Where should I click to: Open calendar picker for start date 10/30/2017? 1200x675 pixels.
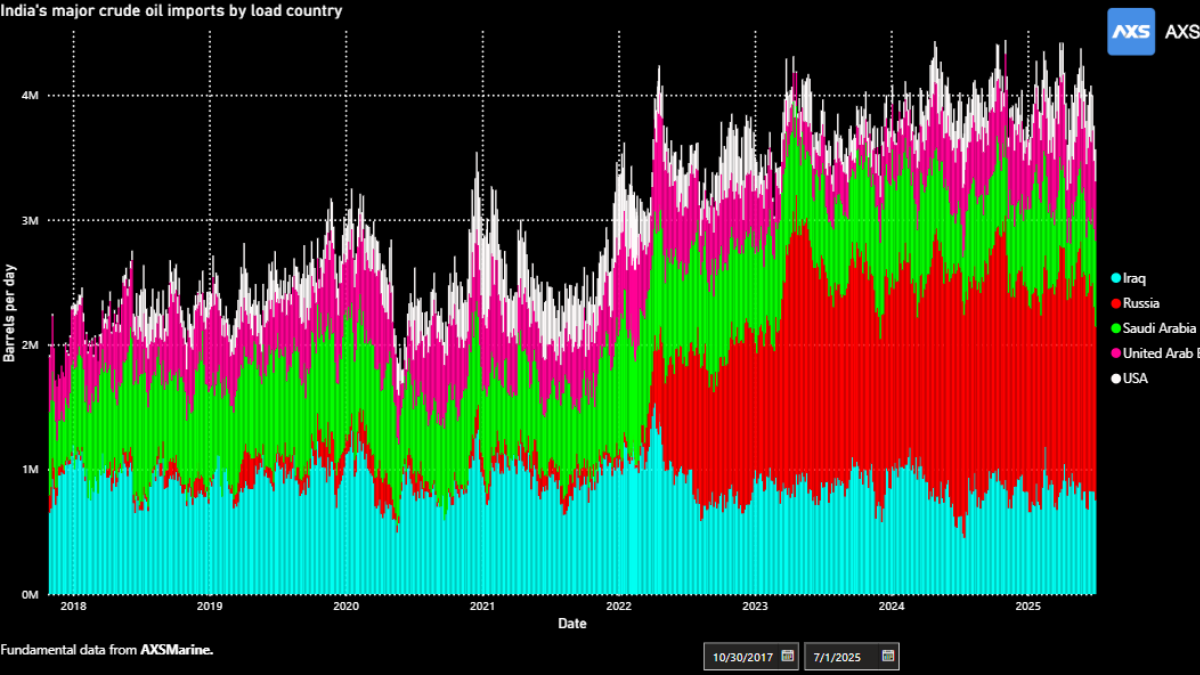787,656
